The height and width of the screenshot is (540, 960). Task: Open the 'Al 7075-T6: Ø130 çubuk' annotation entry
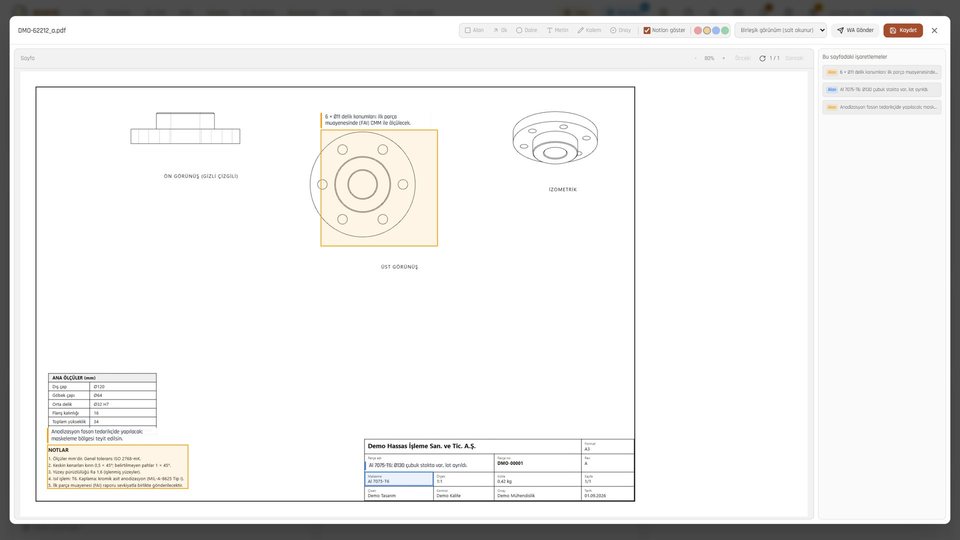882,89
